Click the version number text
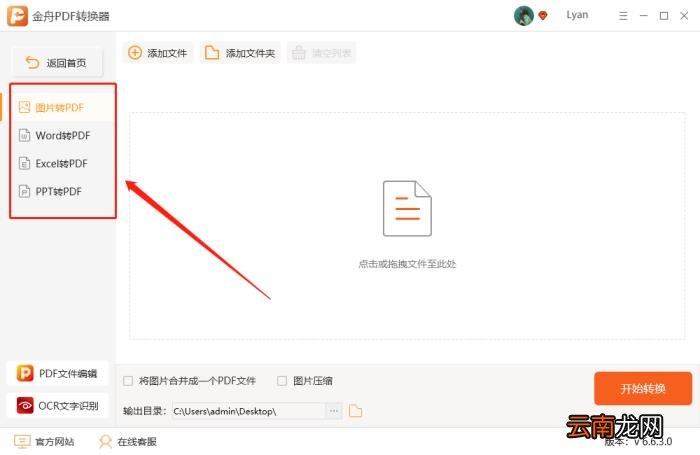The width and height of the screenshot is (700, 455). [x=638, y=442]
